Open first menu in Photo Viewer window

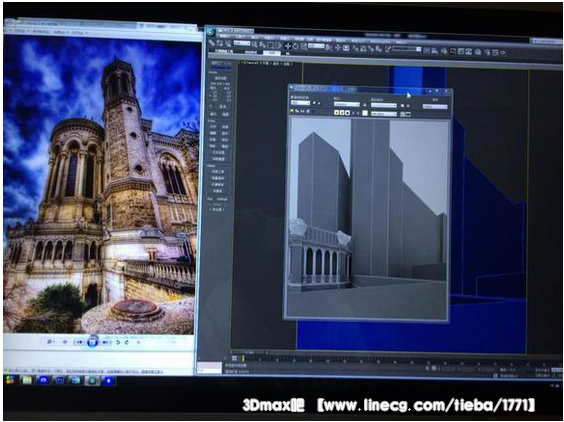(20, 32)
